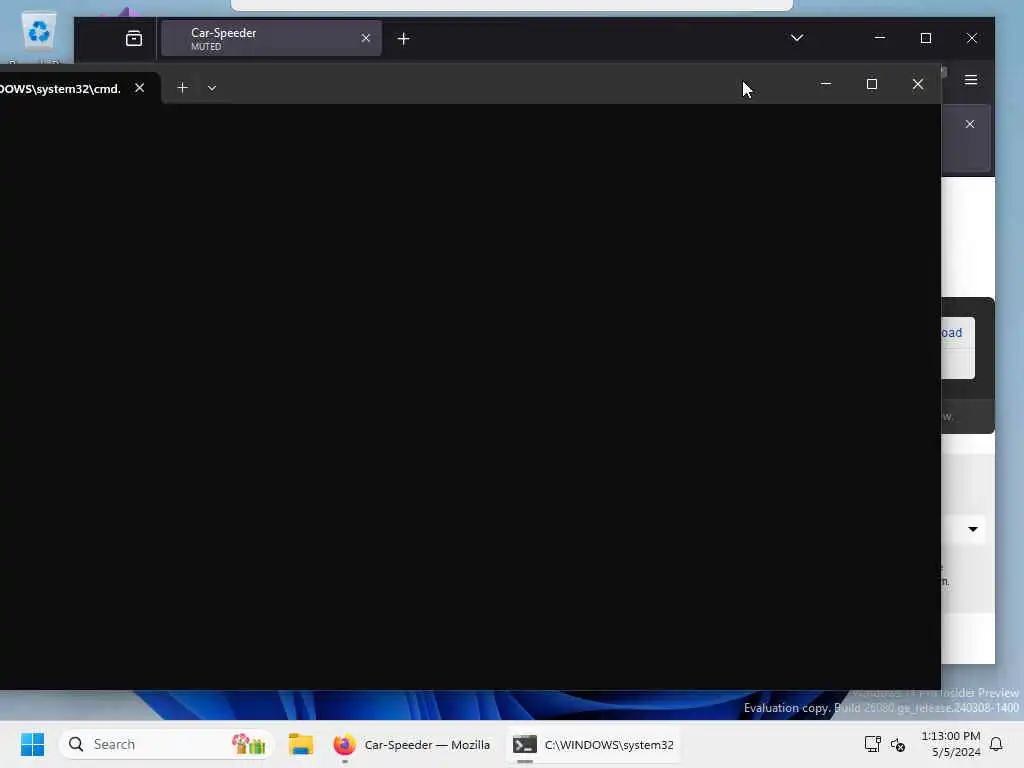Click the network display tray icon

(872, 744)
